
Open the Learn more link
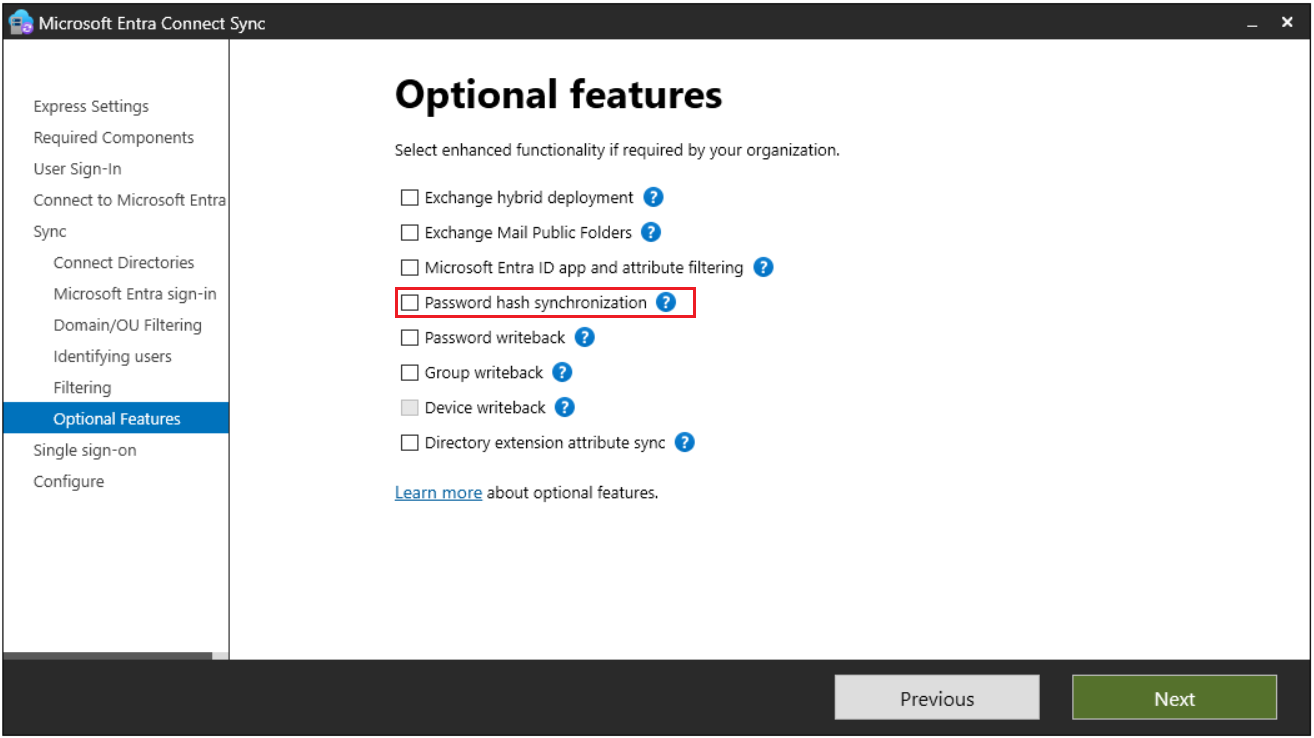[x=438, y=492]
